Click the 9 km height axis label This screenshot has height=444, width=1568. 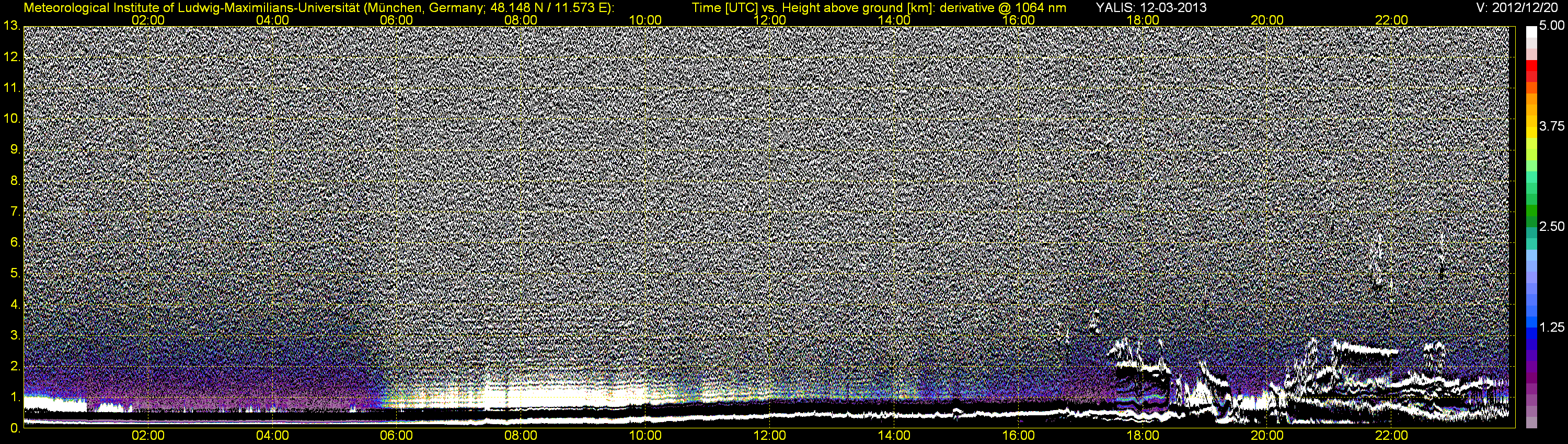click(15, 149)
